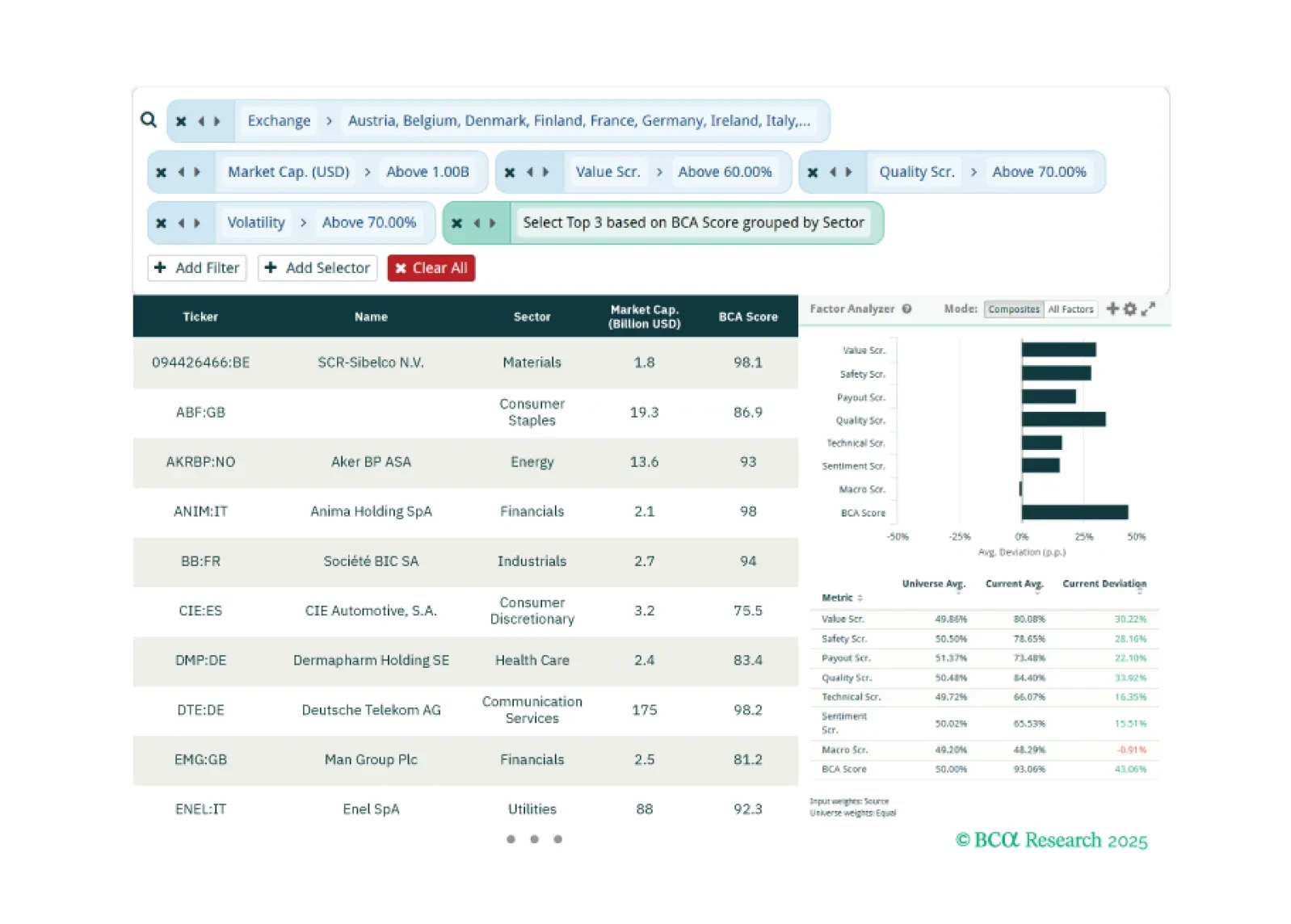Switch mode to Composites

tap(1013, 309)
